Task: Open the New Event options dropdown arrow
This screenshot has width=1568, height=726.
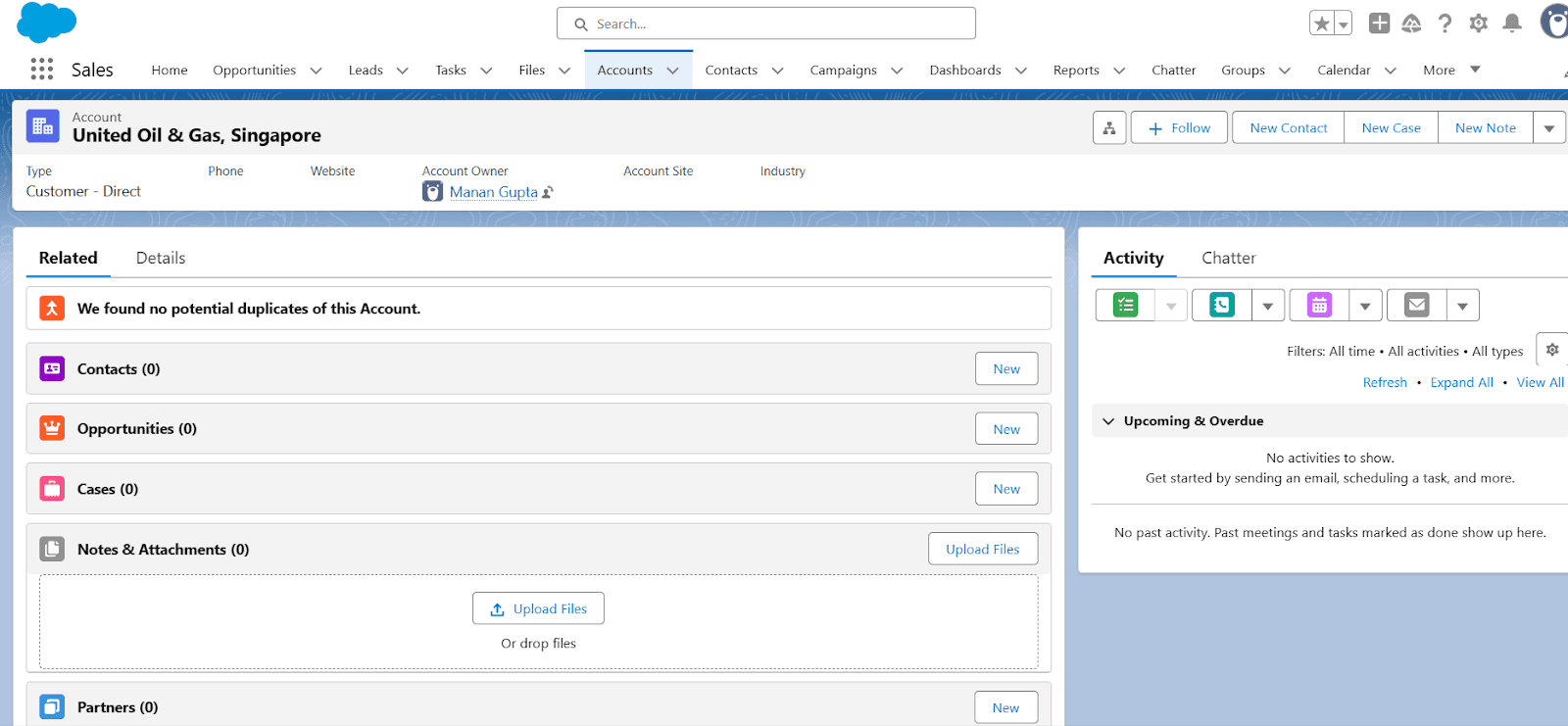Action: click(1365, 306)
